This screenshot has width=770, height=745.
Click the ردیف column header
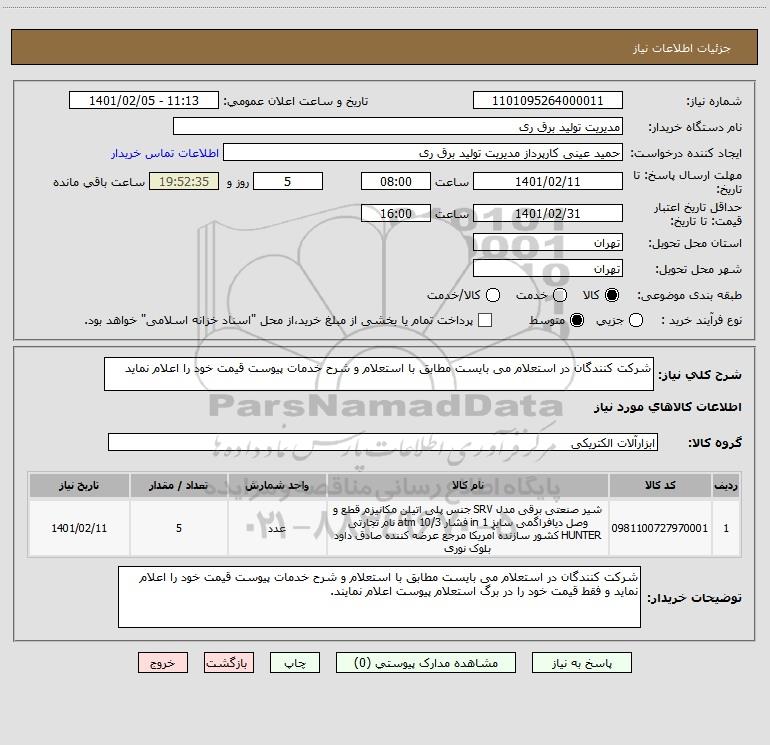click(x=726, y=486)
